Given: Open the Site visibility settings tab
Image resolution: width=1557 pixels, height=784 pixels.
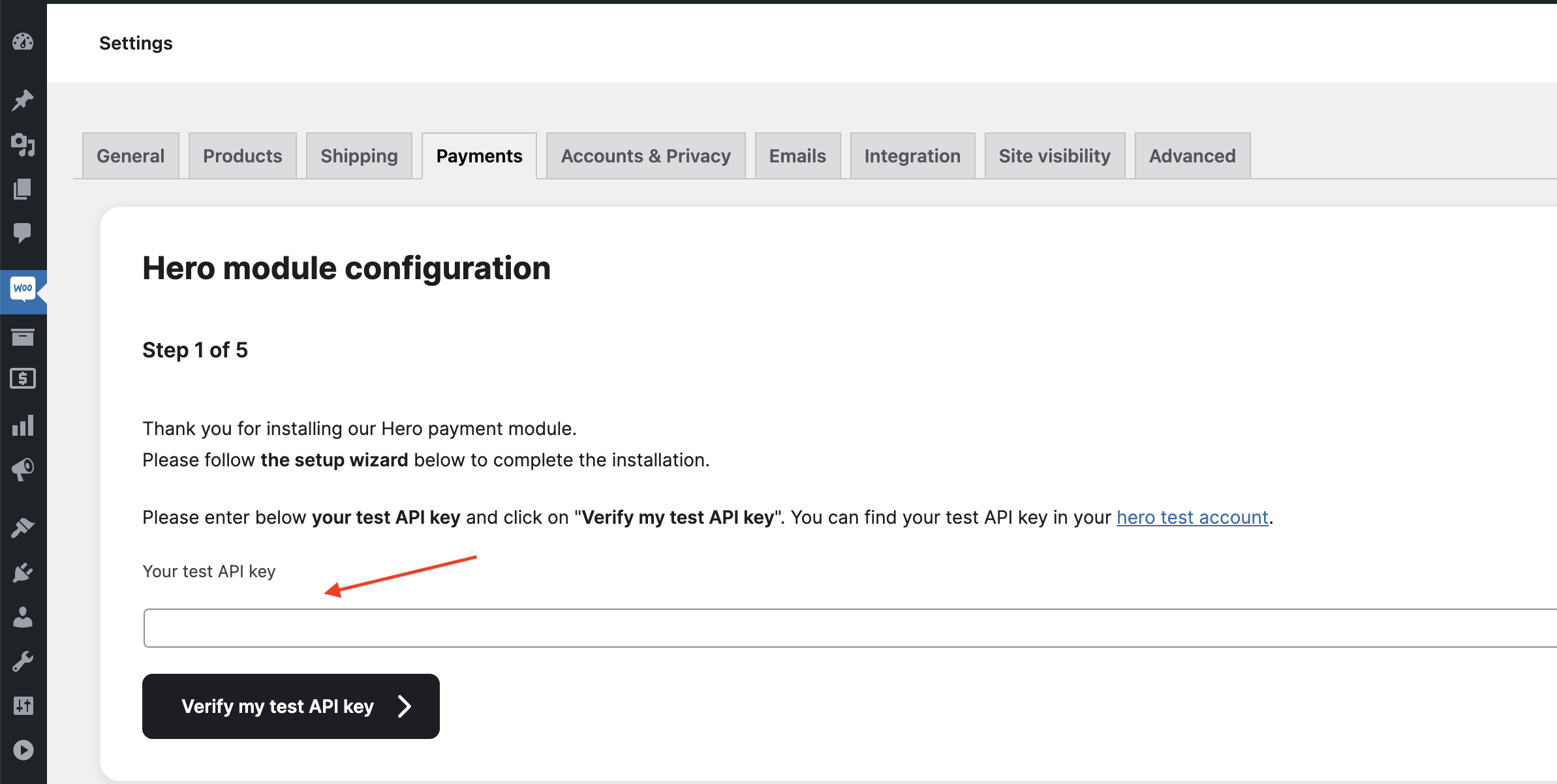Looking at the screenshot, I should (1054, 155).
